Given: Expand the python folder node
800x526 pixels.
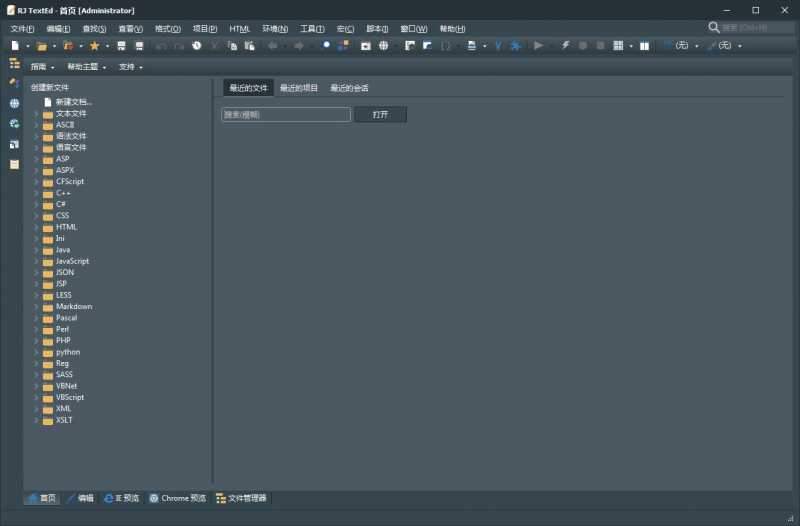Looking at the screenshot, I should [36, 352].
